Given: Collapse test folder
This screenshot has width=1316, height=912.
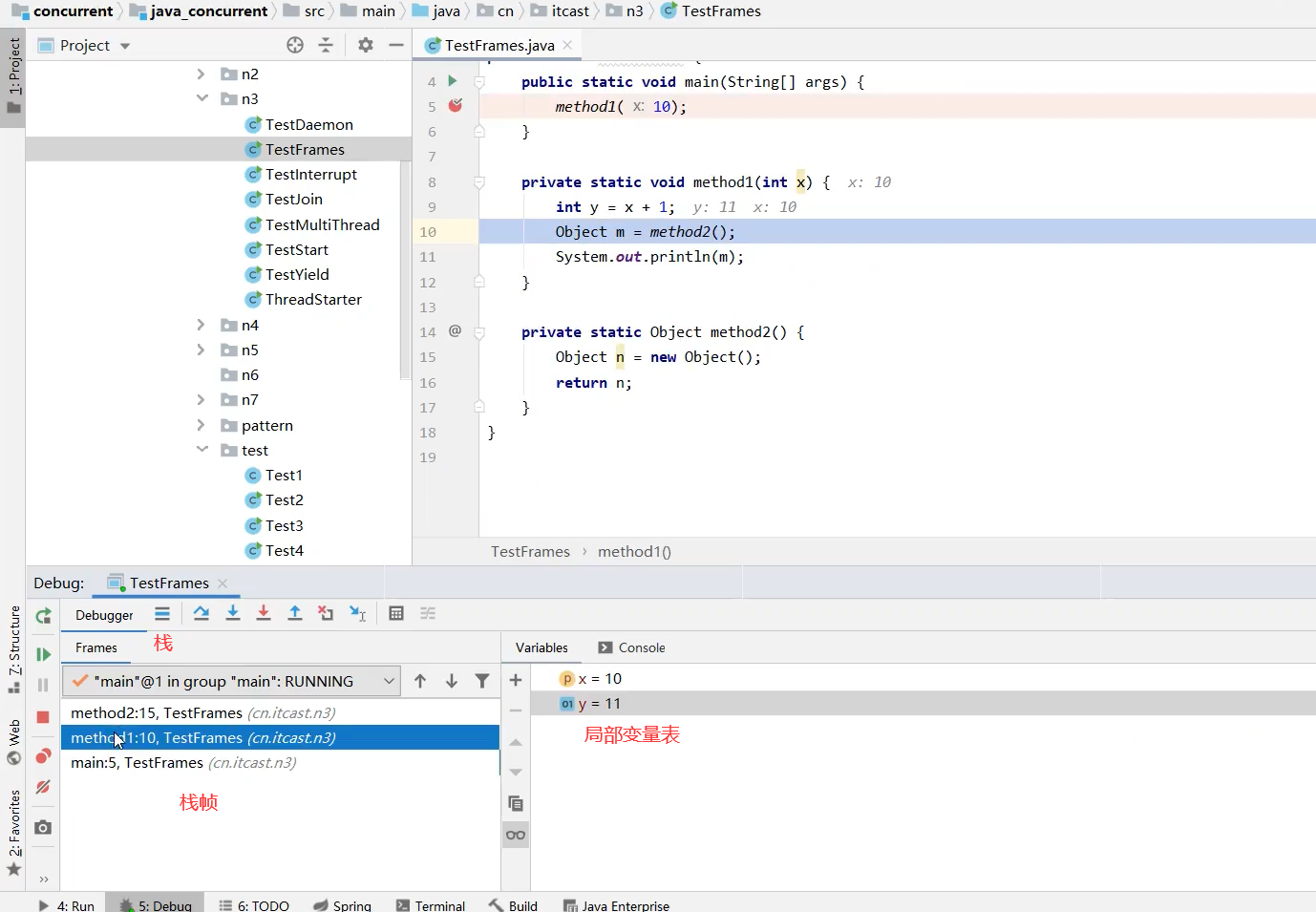Looking at the screenshot, I should [202, 450].
